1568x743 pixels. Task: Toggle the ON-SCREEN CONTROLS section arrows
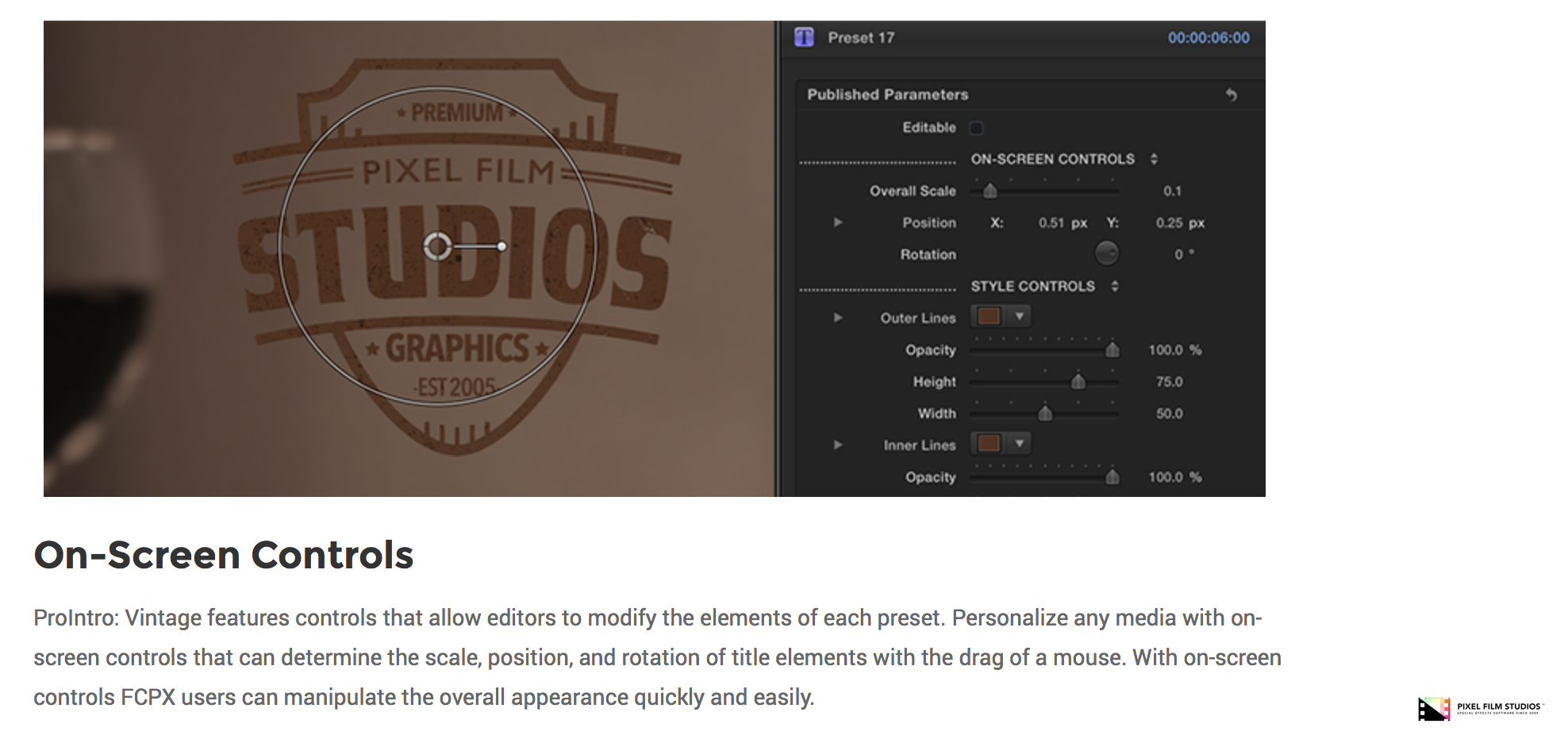point(1154,160)
